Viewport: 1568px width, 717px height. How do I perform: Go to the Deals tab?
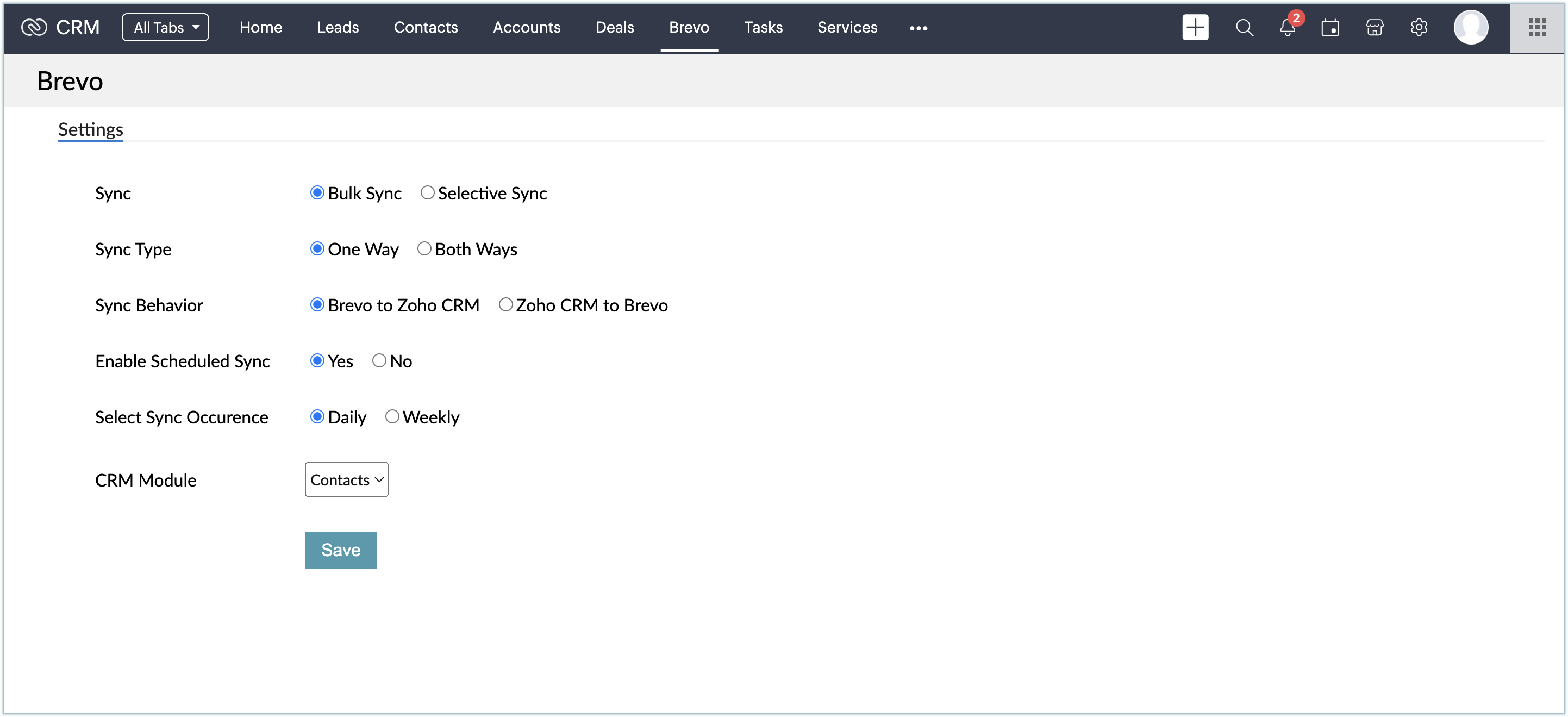coord(614,27)
